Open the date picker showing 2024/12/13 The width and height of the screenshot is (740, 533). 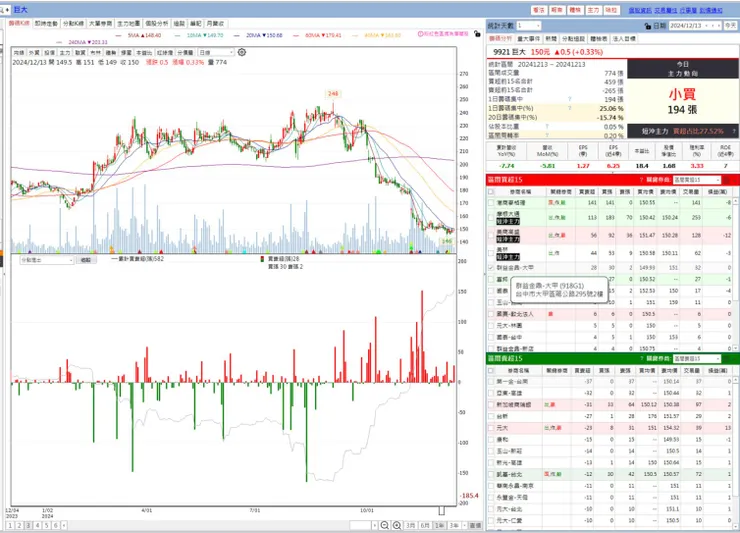click(695, 25)
